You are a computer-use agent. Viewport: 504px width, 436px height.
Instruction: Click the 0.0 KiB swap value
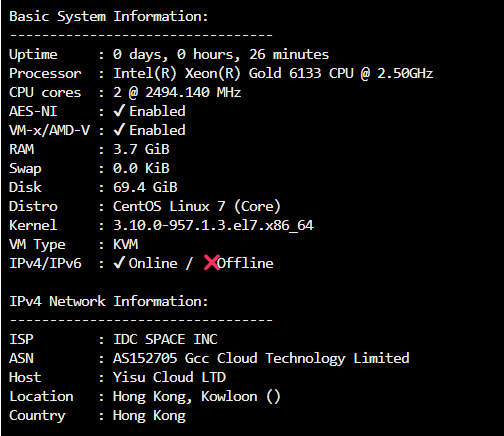[141, 168]
